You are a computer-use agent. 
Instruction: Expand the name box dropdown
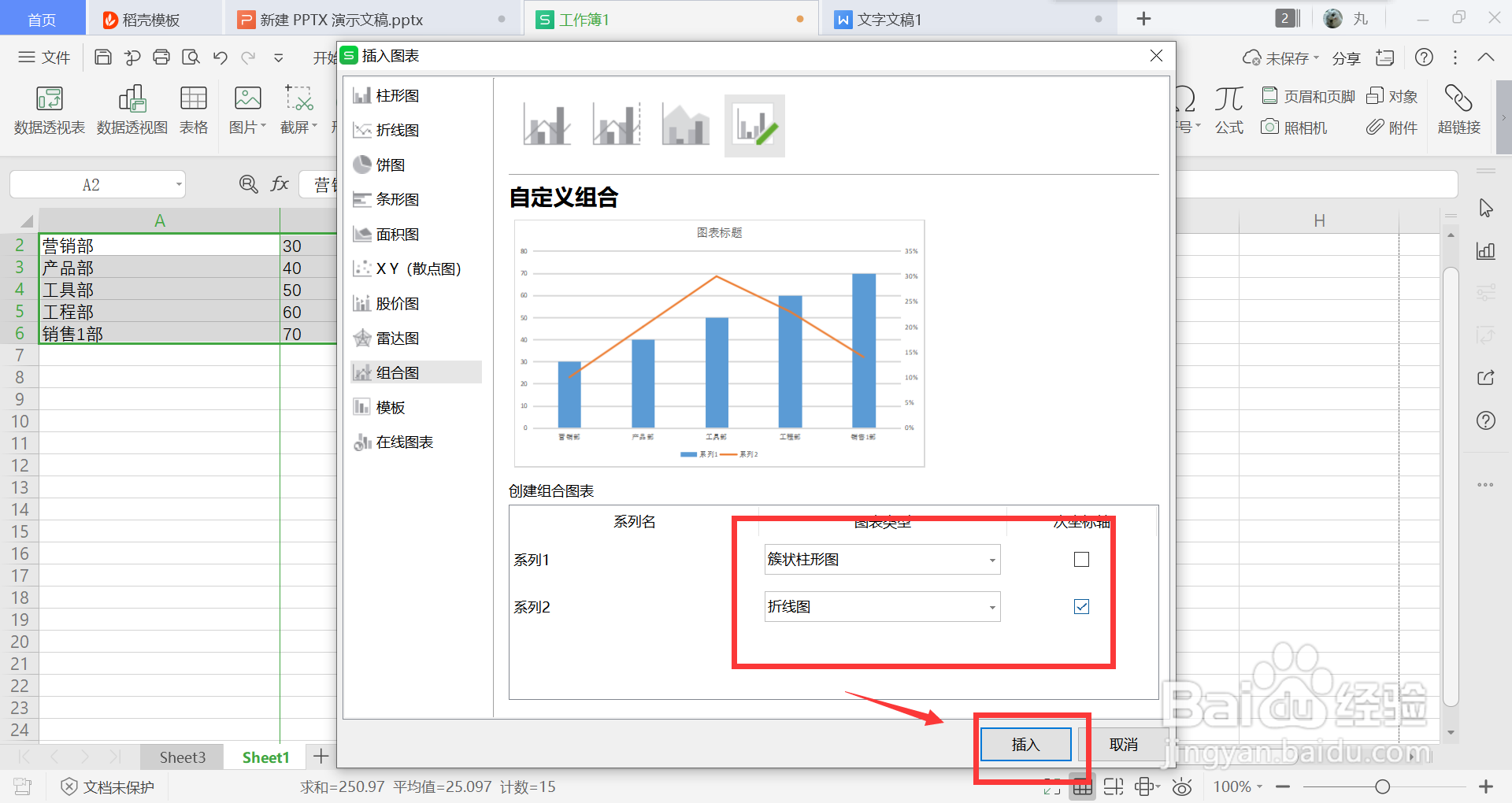[179, 185]
